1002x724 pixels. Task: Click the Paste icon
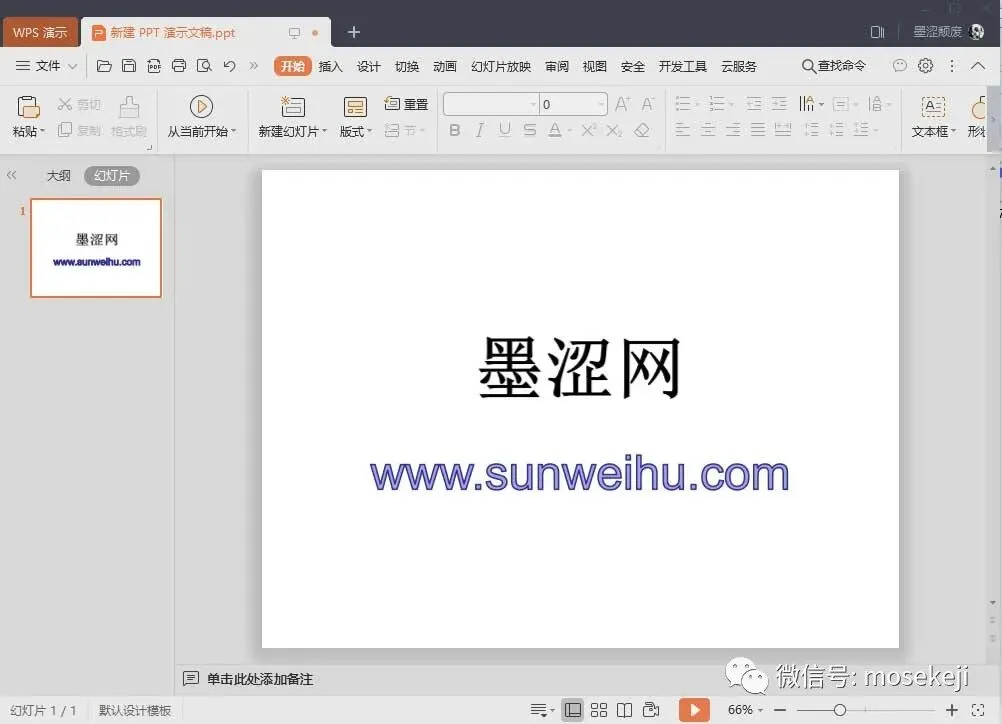pyautogui.click(x=28, y=107)
